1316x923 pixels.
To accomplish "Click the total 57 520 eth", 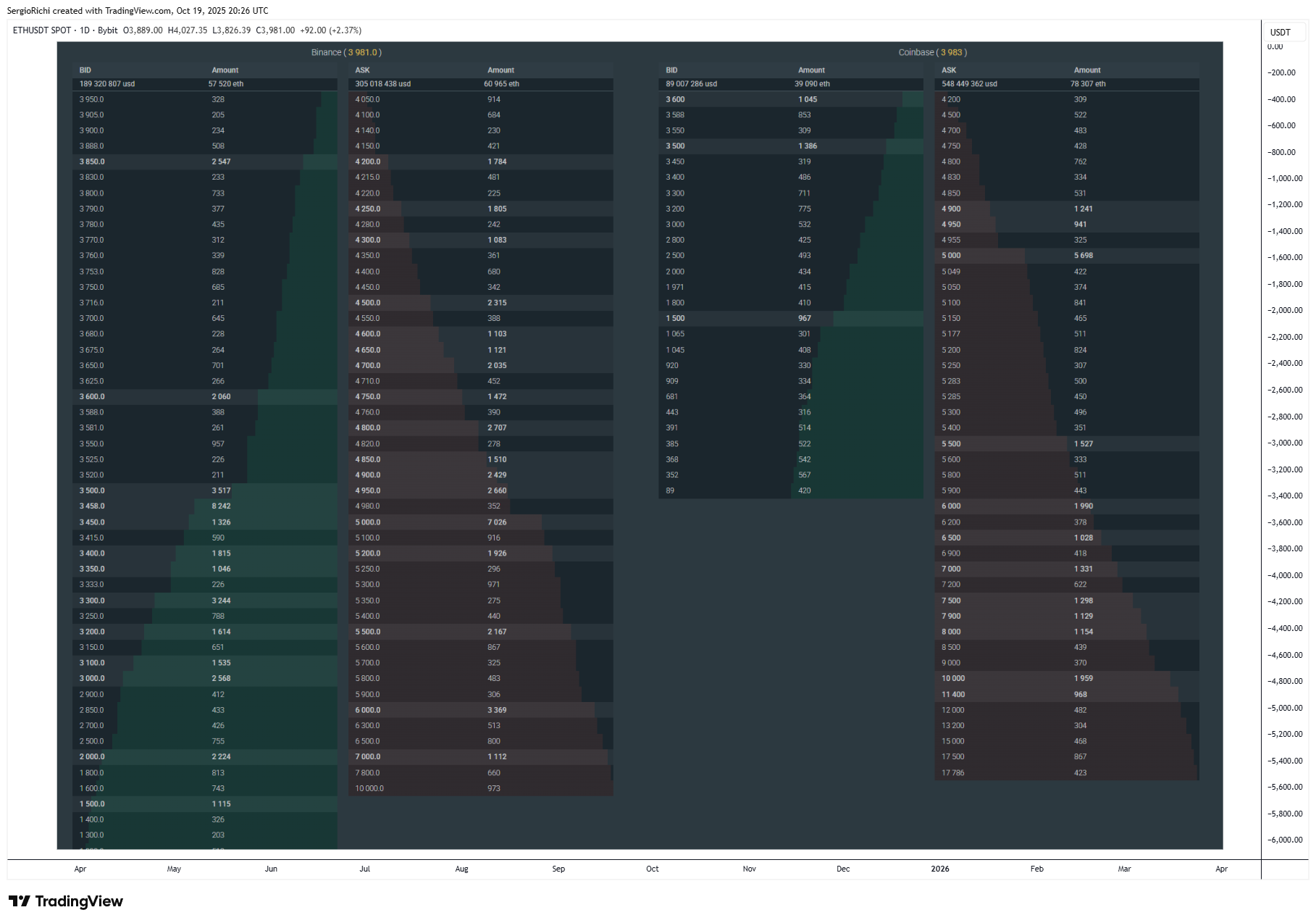I will tap(226, 84).
